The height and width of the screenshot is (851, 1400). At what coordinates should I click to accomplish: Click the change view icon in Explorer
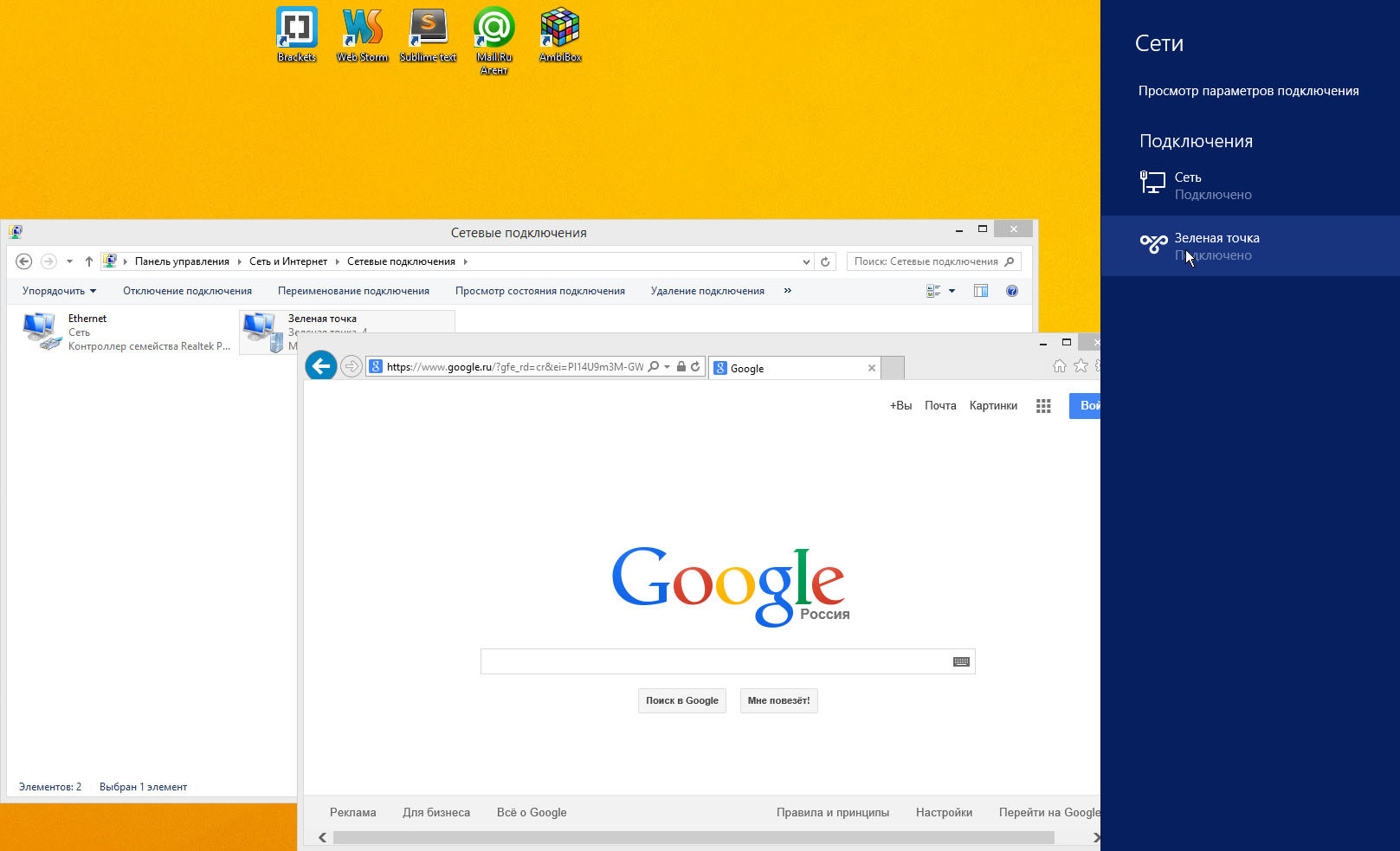tap(933, 291)
